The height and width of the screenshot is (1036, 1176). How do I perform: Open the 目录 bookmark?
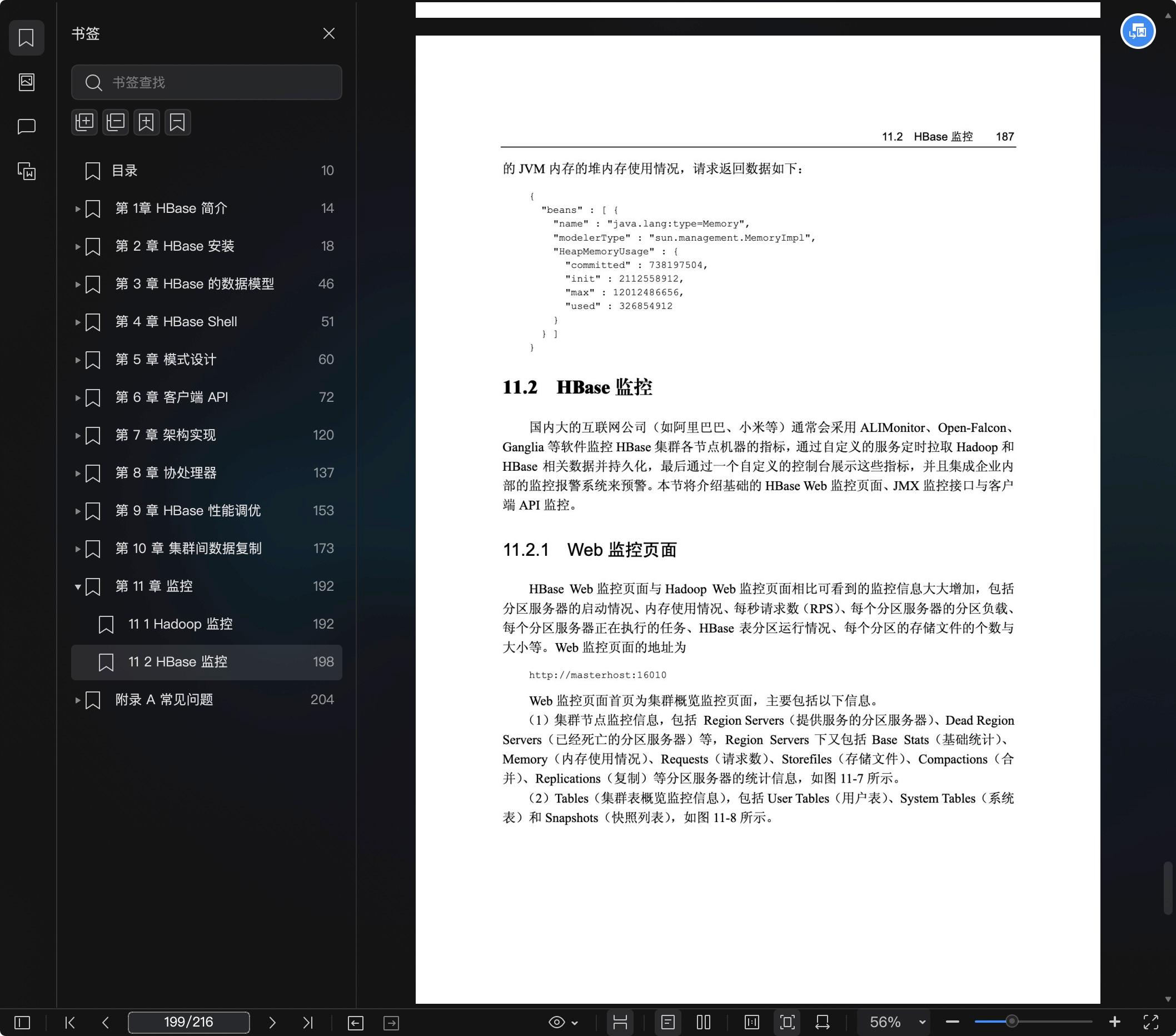click(x=207, y=171)
